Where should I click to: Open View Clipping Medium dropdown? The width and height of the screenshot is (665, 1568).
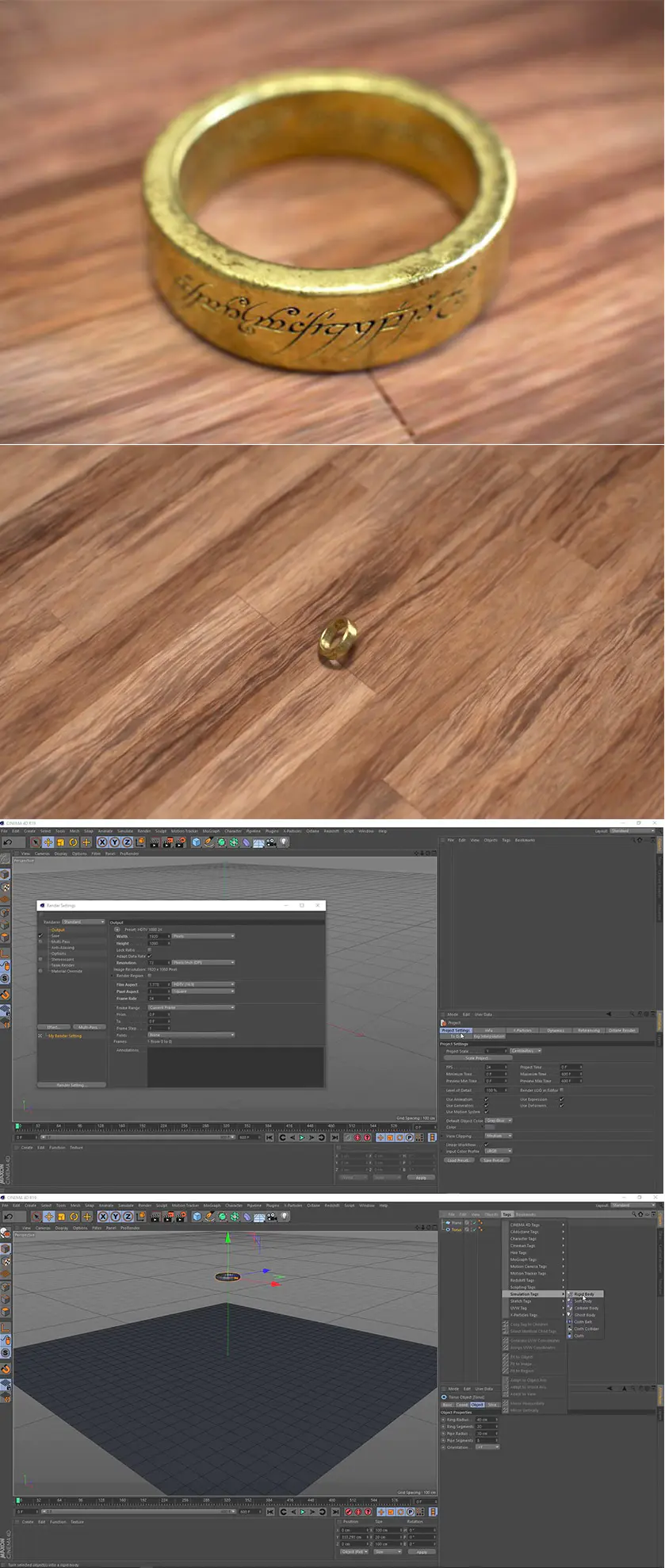pos(499,1136)
